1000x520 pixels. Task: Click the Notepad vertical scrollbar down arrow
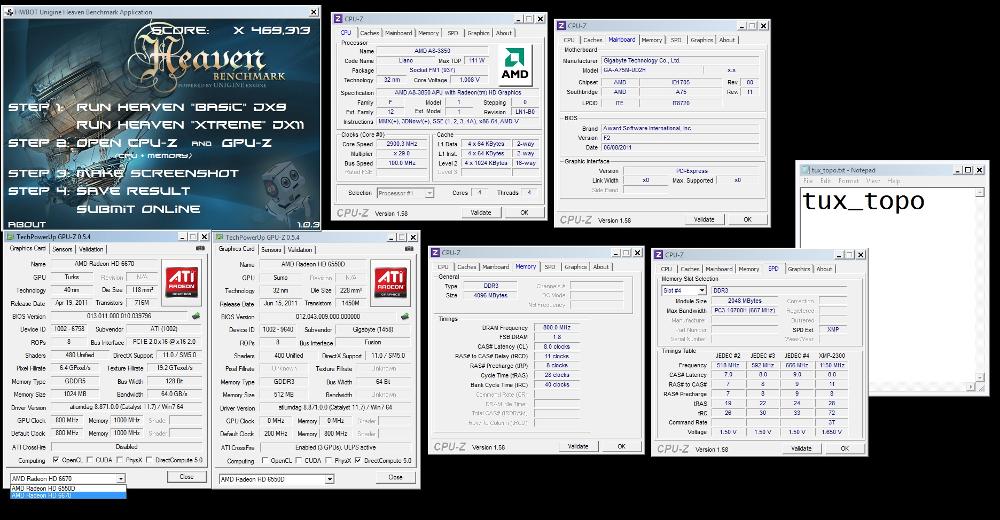pyautogui.click(x=981, y=378)
